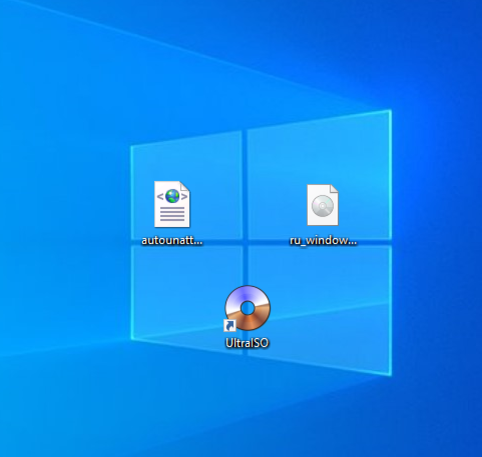
Task: Click the "autounatt..." file name label
Action: (x=172, y=240)
